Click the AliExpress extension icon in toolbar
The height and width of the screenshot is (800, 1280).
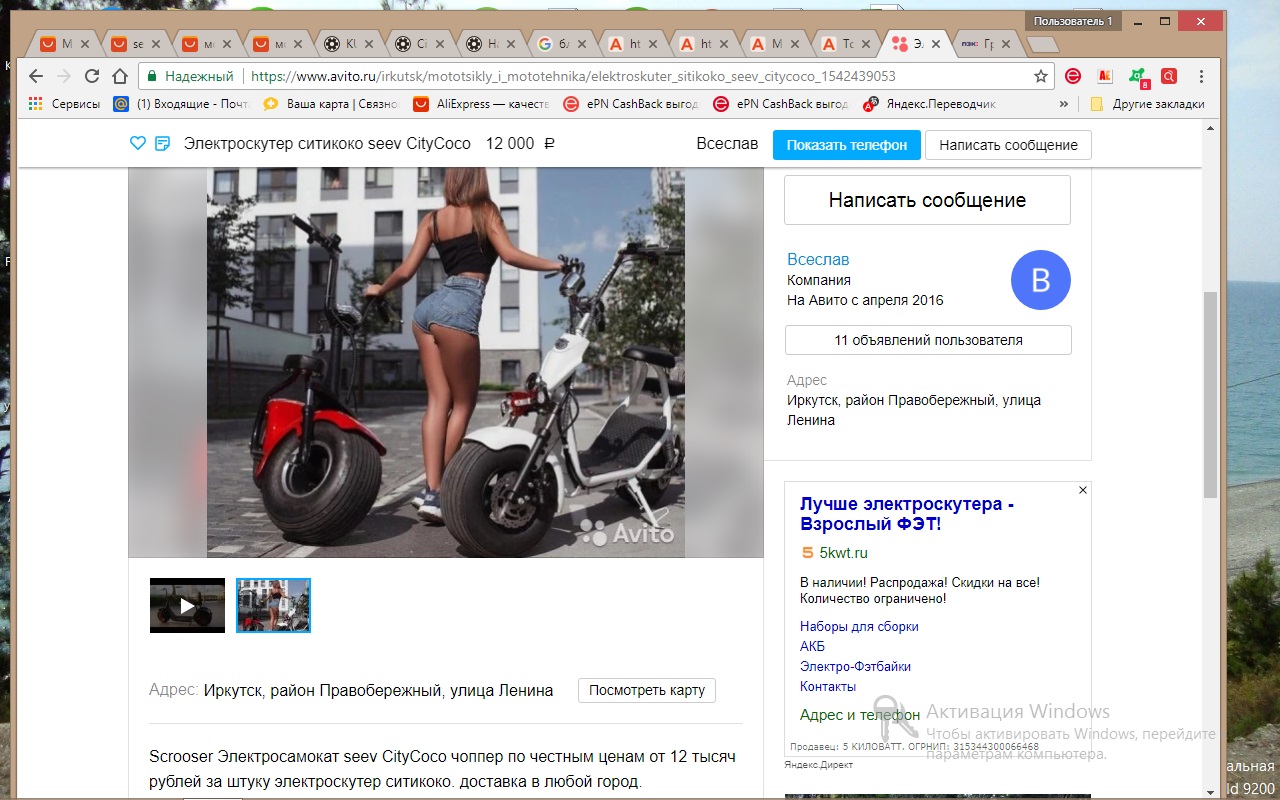(1105, 76)
